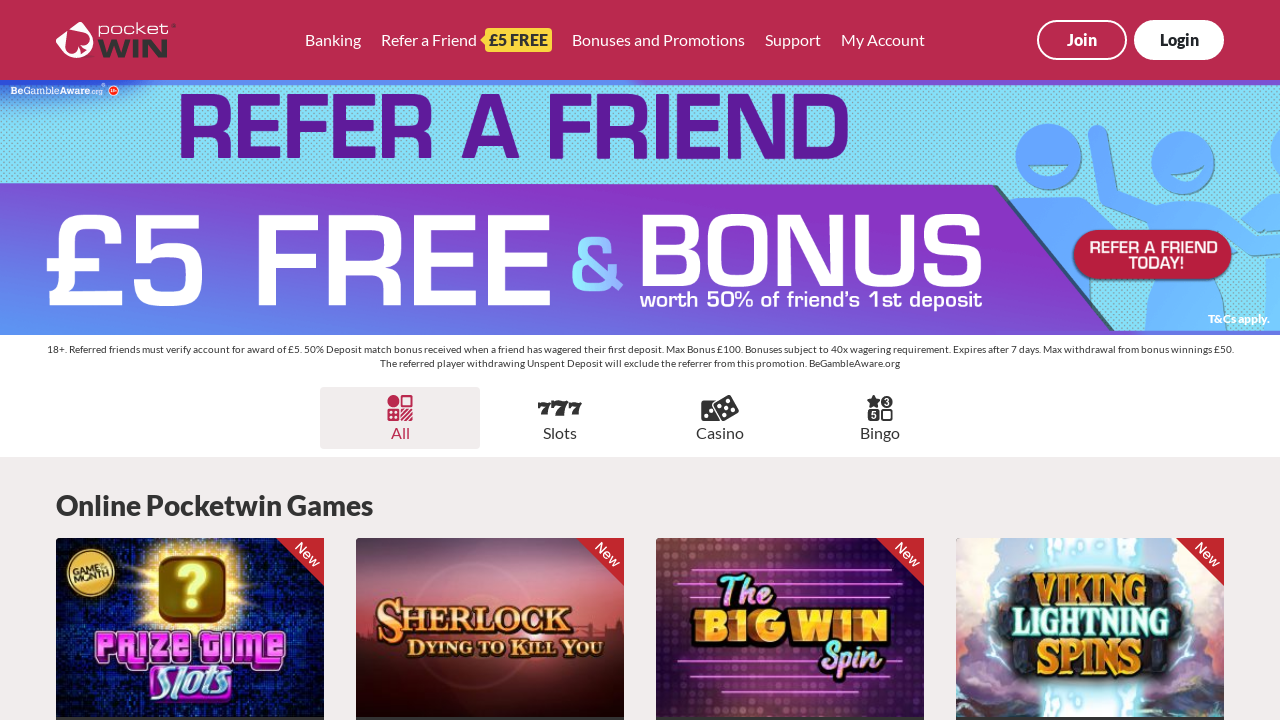Go to the Support page
Screen dimensions: 1280x720
793,40
